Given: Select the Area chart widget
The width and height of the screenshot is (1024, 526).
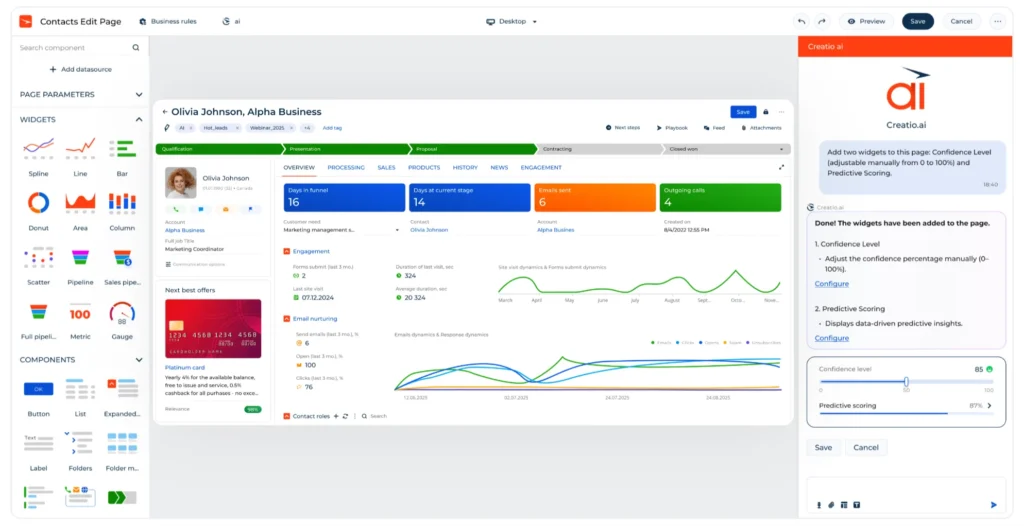Looking at the screenshot, I should tap(80, 210).
